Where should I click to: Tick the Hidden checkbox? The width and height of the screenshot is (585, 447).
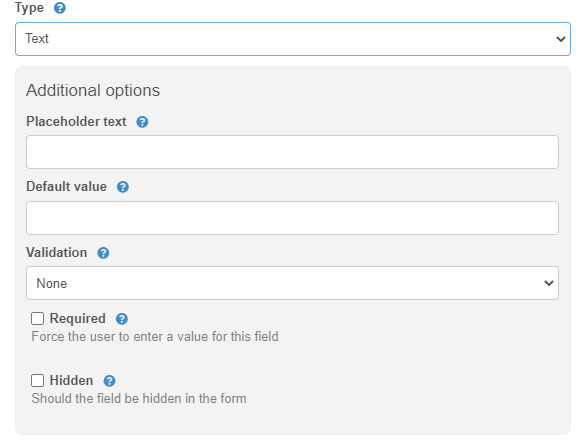(37, 381)
